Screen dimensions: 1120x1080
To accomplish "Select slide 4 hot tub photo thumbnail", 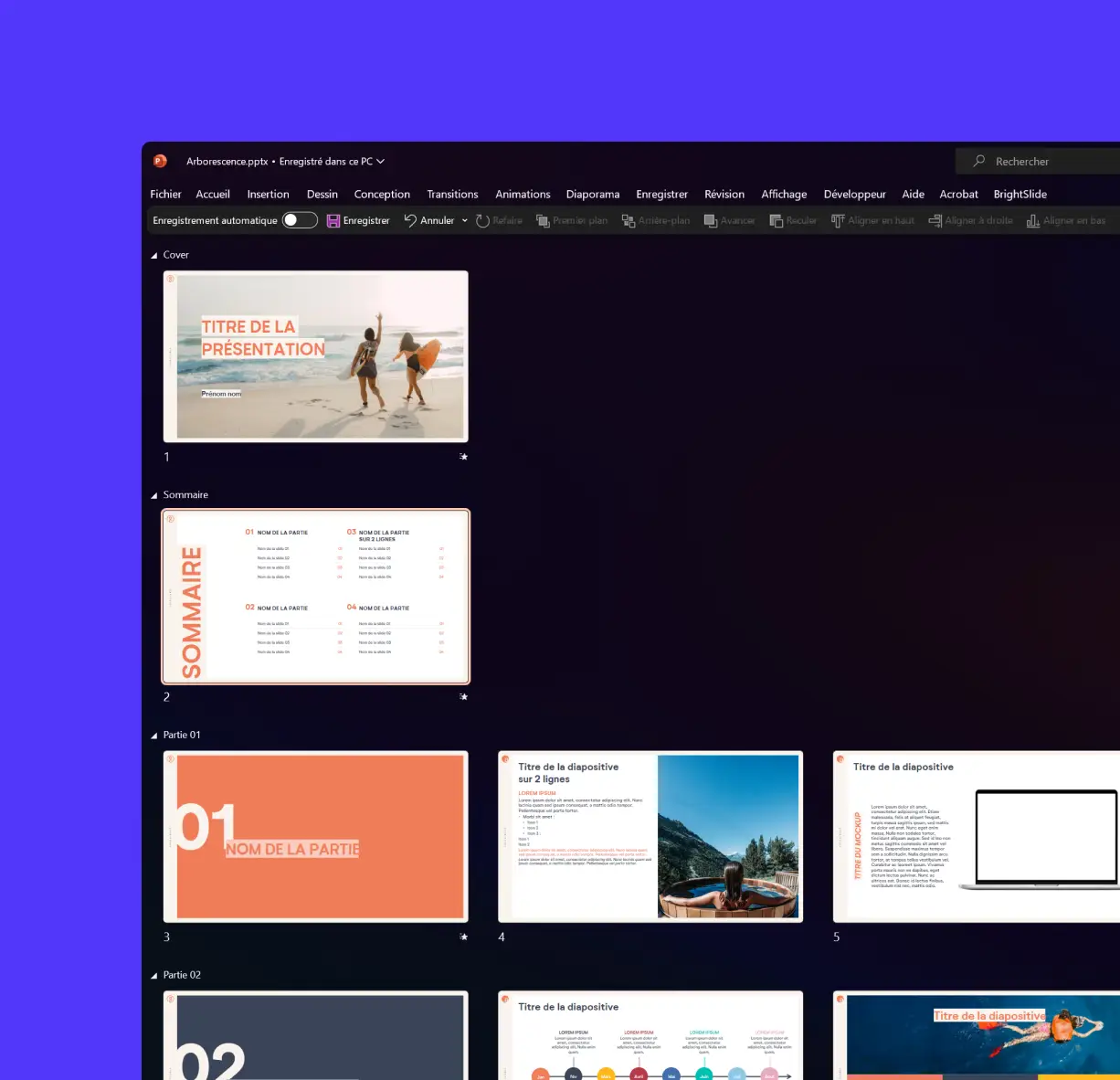I will click(650, 837).
